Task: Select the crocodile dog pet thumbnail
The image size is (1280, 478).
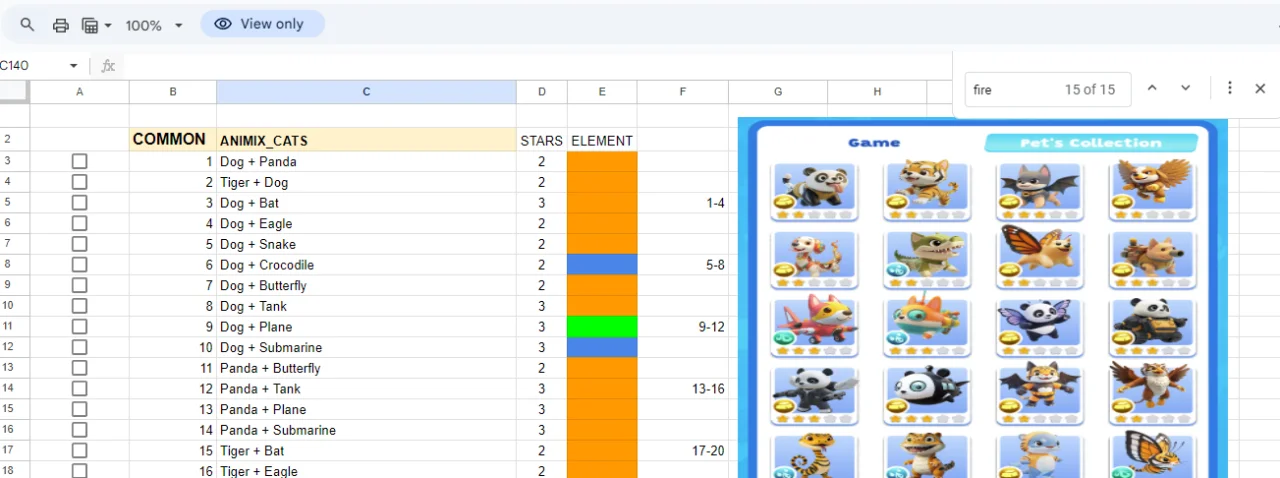Action: click(926, 259)
